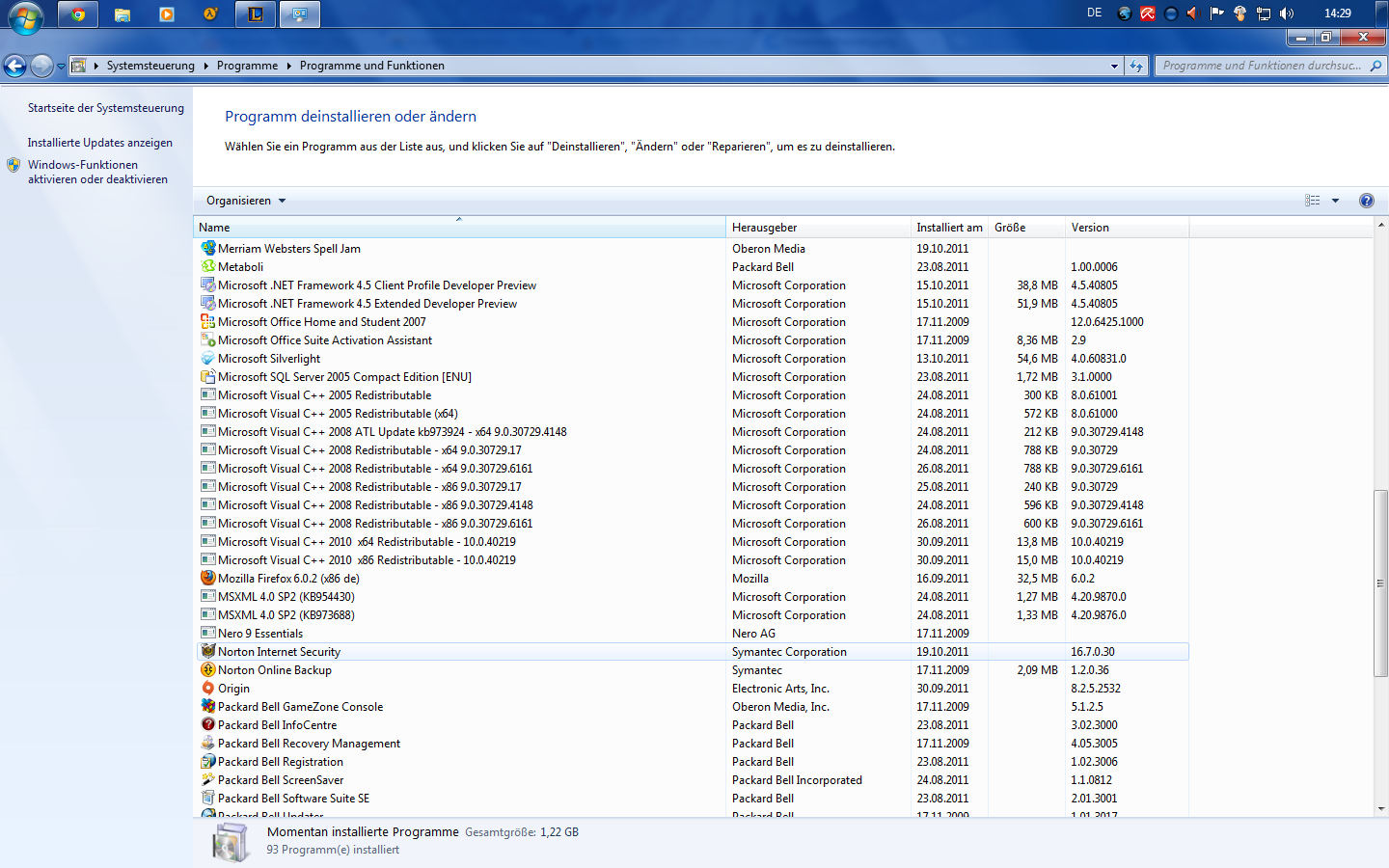This screenshot has width=1389, height=868.
Task: Open the Organisieren dropdown menu
Action: pos(246,201)
